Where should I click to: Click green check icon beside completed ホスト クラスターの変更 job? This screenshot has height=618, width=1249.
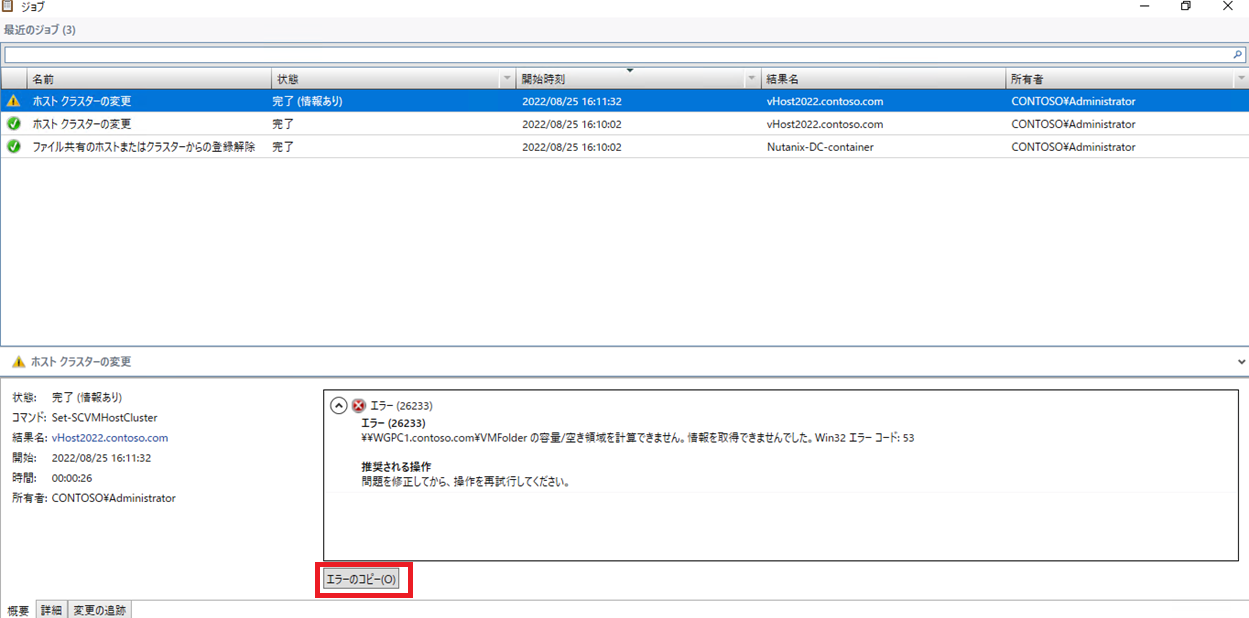click(13, 124)
